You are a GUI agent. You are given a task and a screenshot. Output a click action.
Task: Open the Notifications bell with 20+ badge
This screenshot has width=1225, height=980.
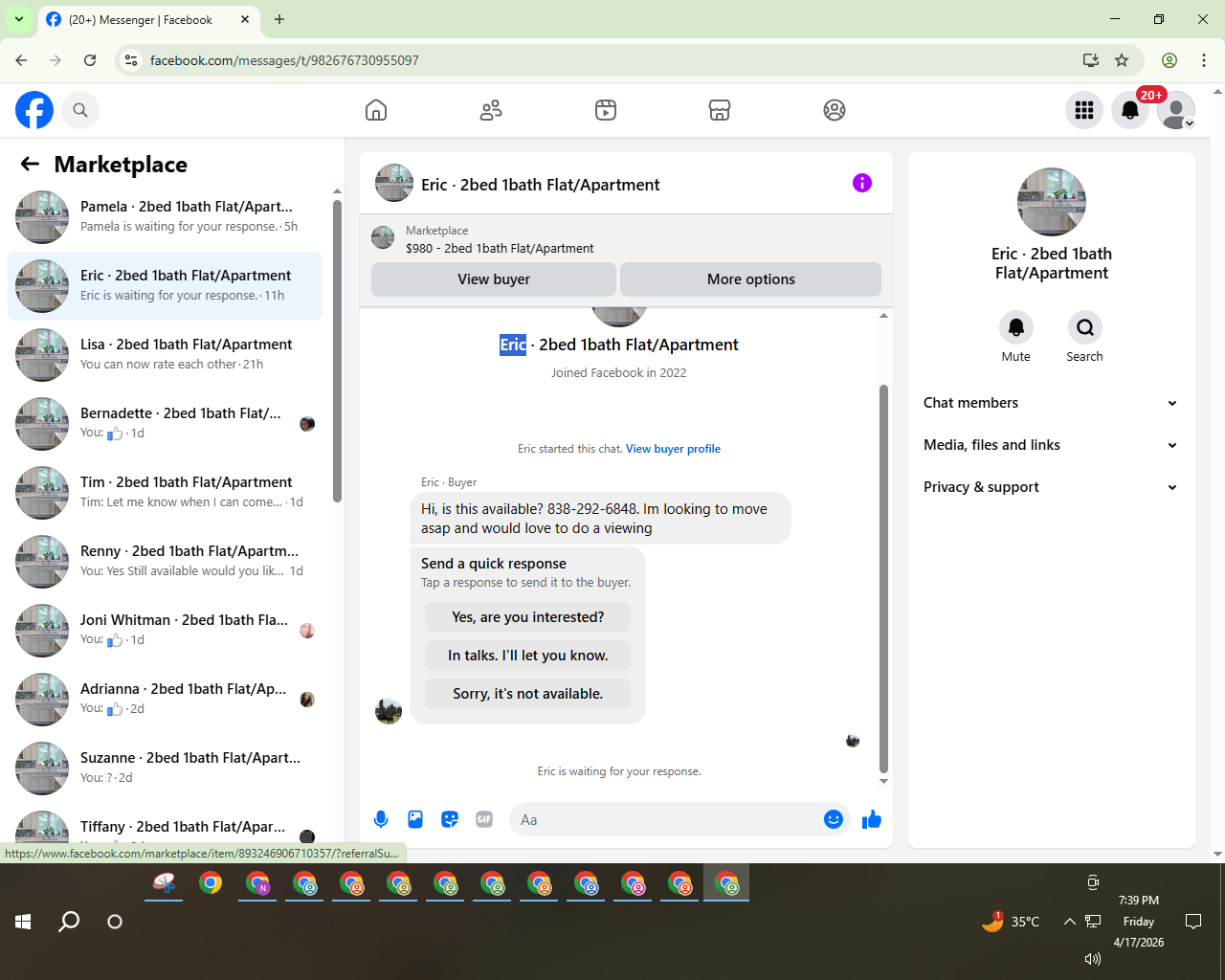pos(1130,110)
